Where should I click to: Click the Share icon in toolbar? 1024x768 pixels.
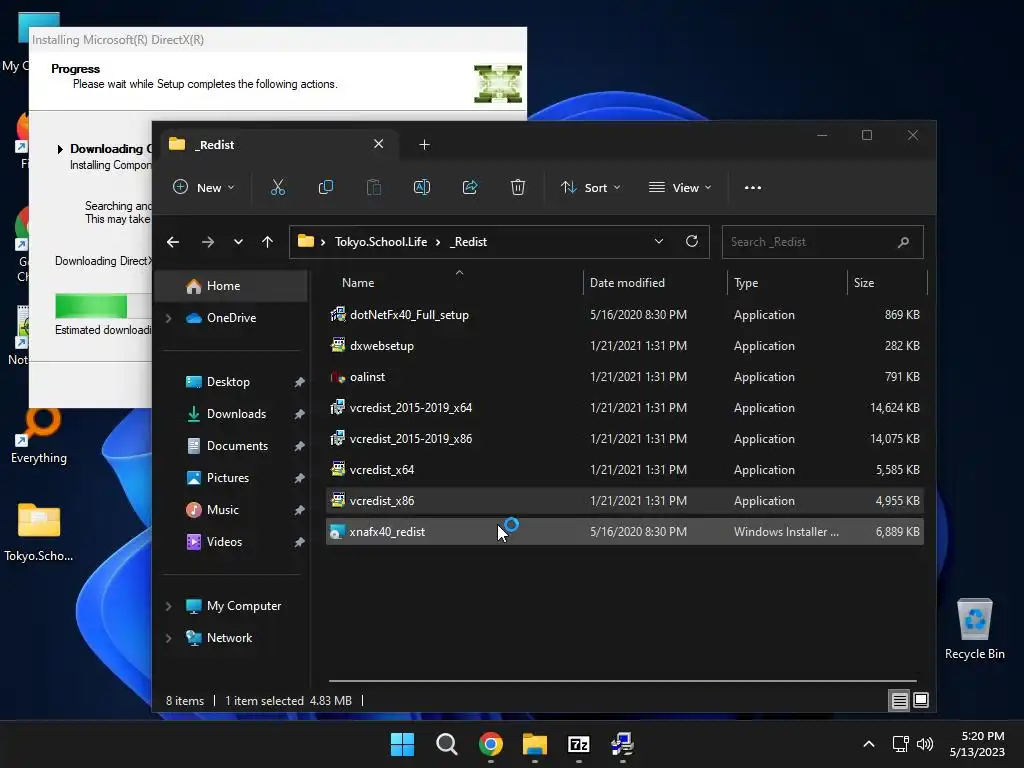click(470, 187)
